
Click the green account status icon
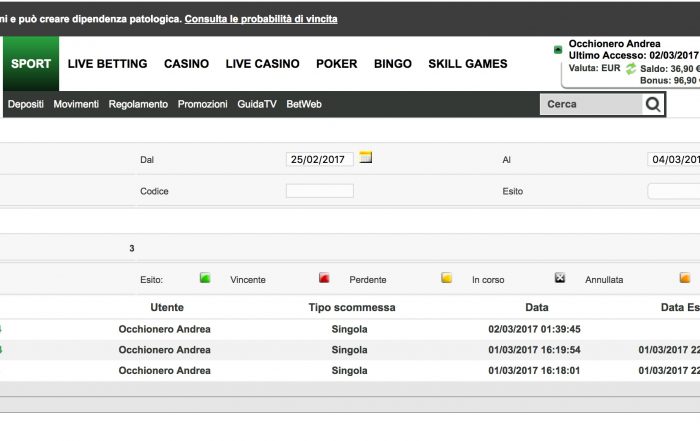tap(558, 50)
